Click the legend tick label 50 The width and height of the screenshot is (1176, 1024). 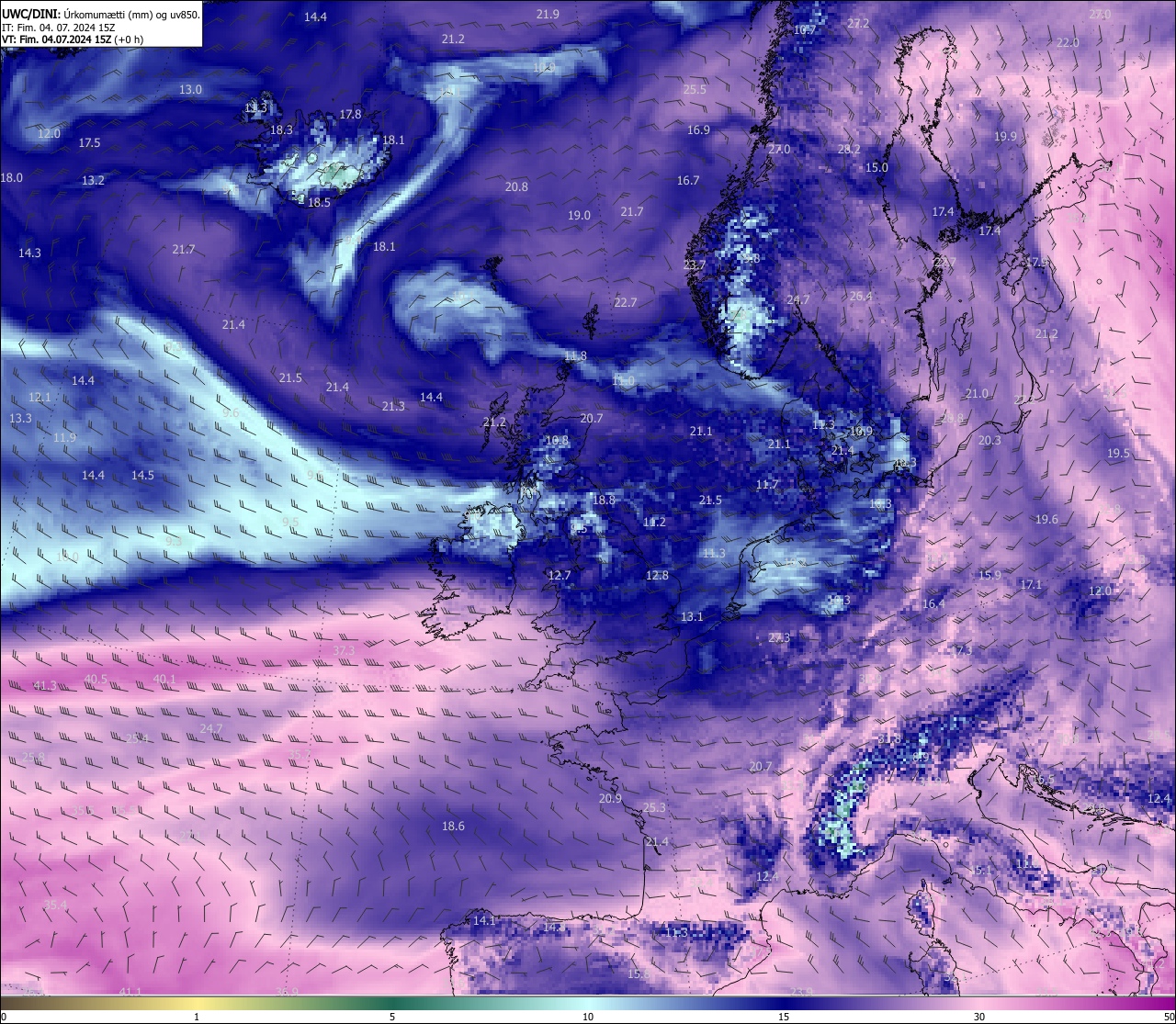(x=1169, y=1017)
